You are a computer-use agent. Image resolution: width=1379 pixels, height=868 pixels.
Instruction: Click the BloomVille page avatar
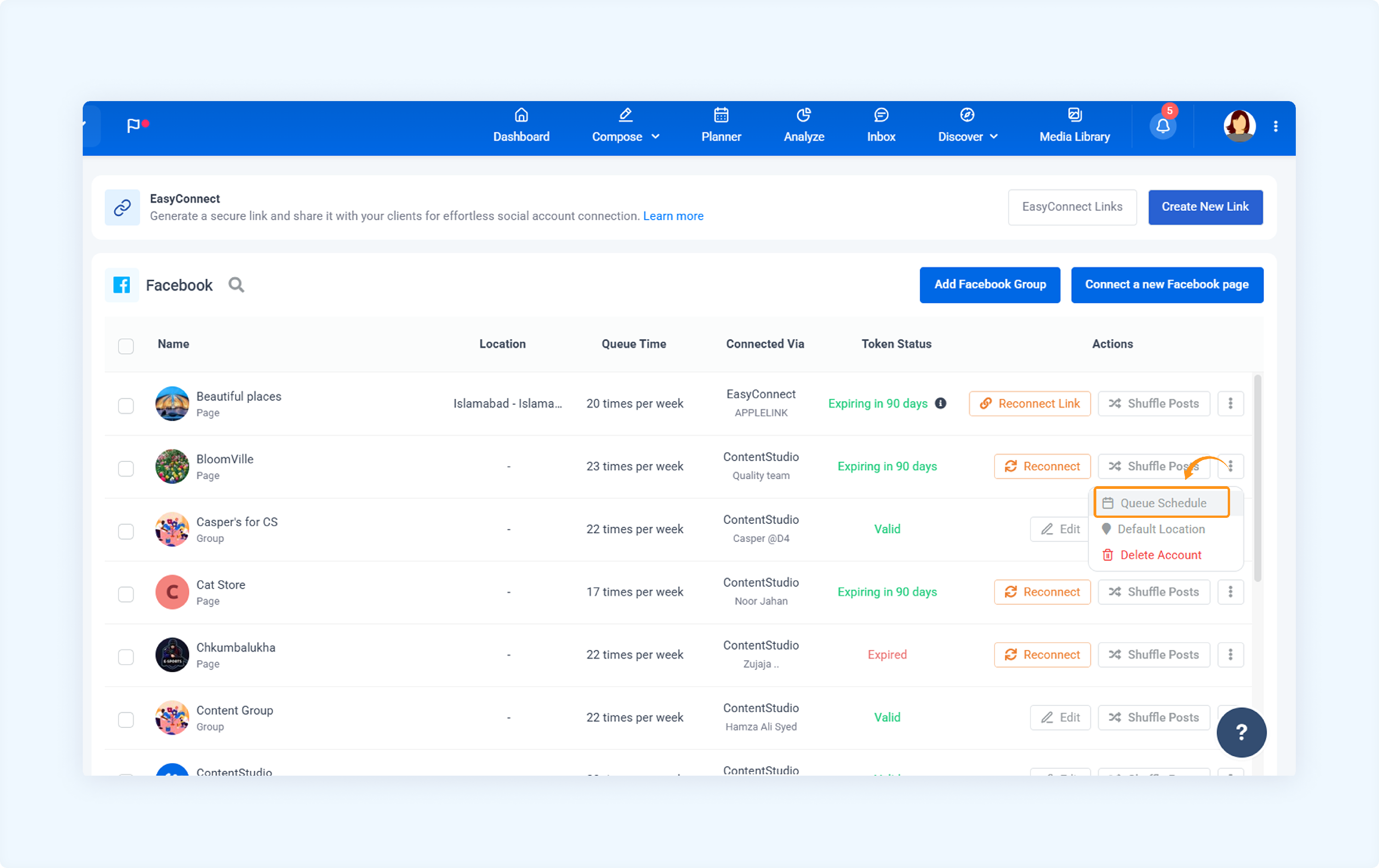pos(172,467)
